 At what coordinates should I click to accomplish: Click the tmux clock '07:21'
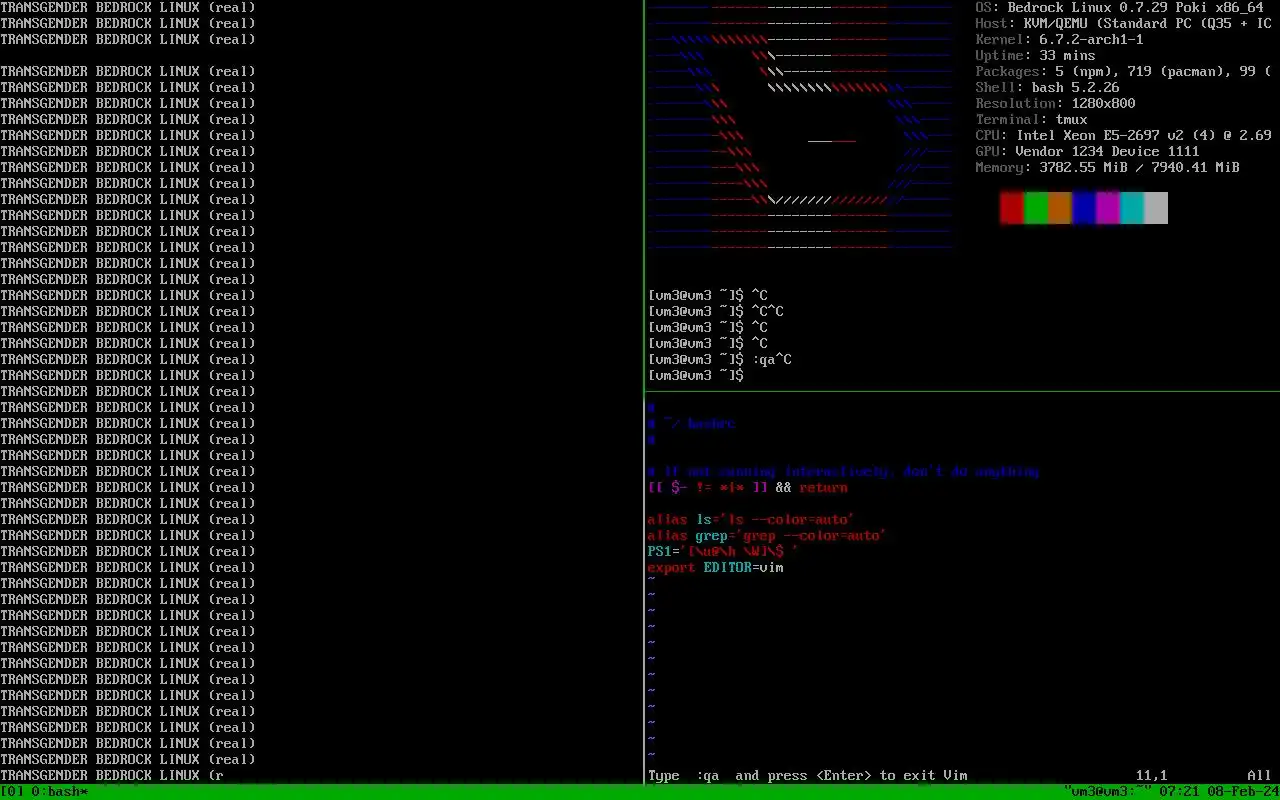[x=1180, y=792]
